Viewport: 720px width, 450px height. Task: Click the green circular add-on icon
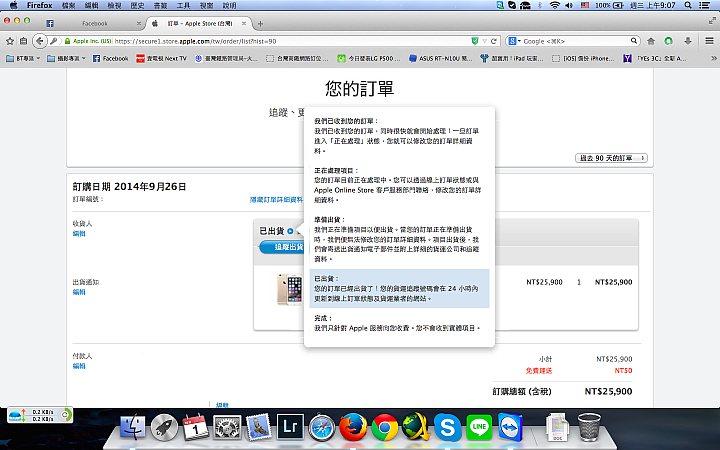[669, 41]
